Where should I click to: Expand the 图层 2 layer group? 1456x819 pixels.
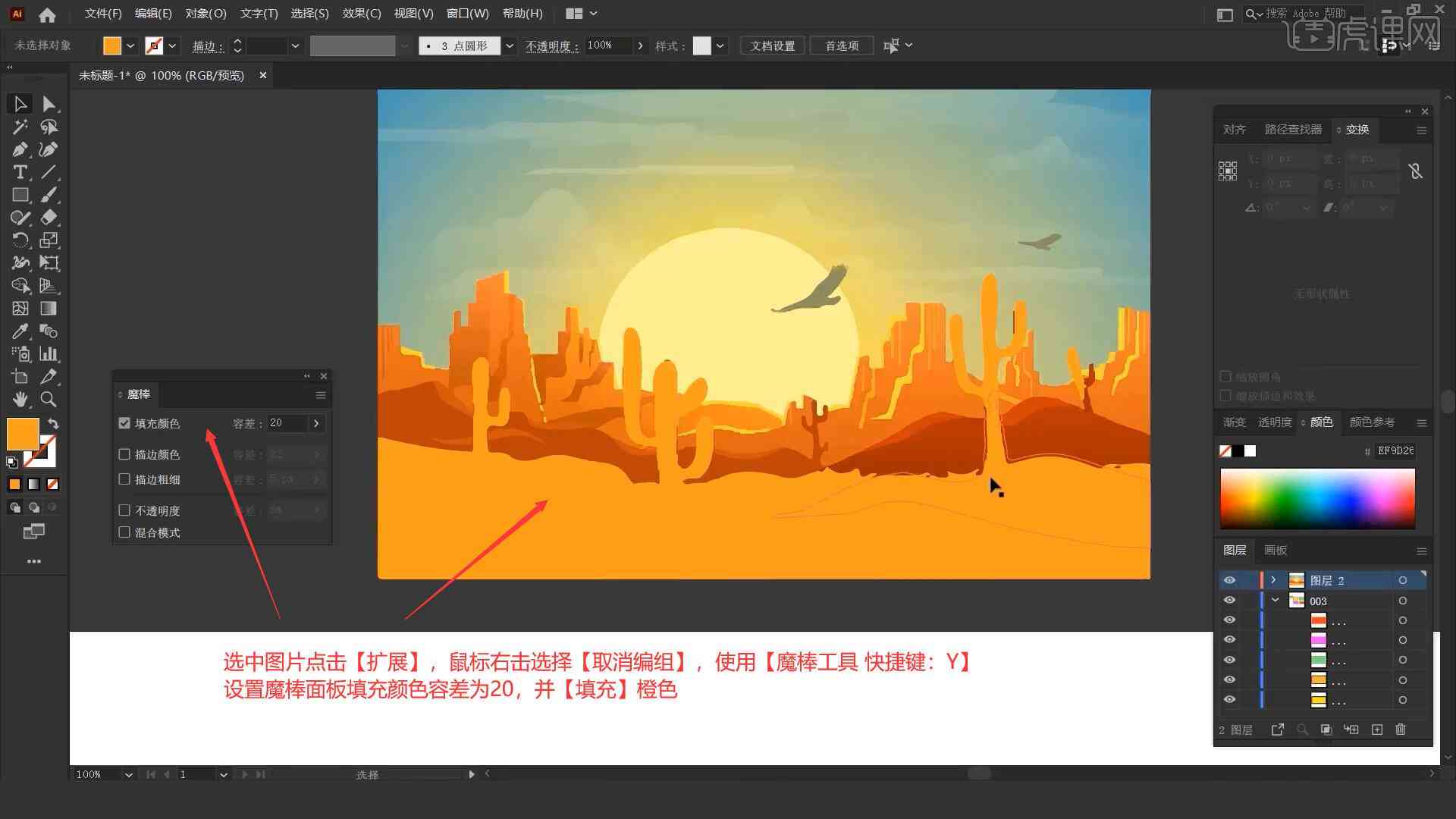point(1272,580)
